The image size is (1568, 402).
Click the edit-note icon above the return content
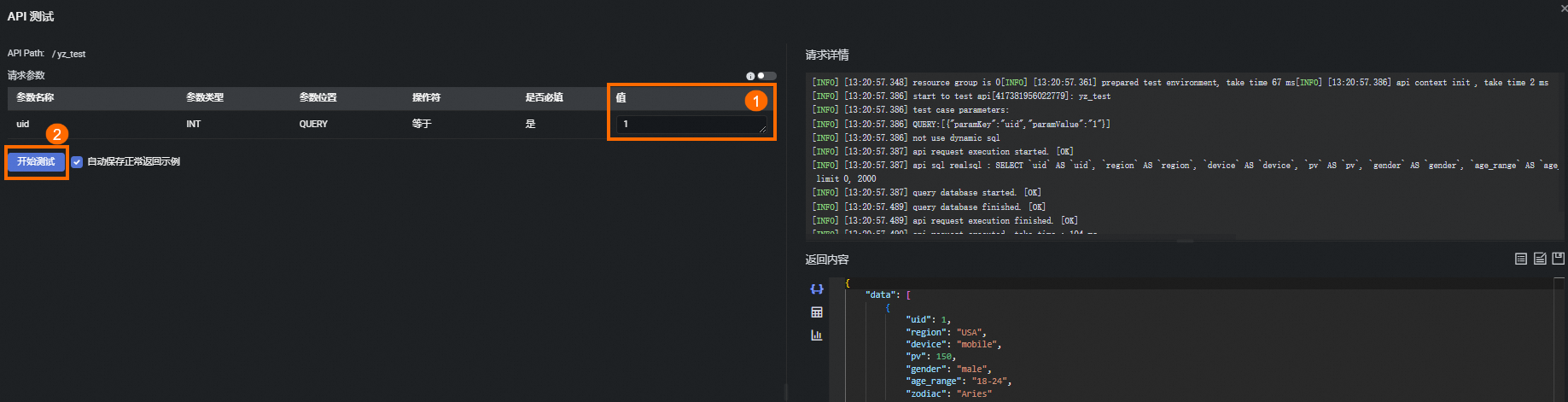coord(1540,259)
